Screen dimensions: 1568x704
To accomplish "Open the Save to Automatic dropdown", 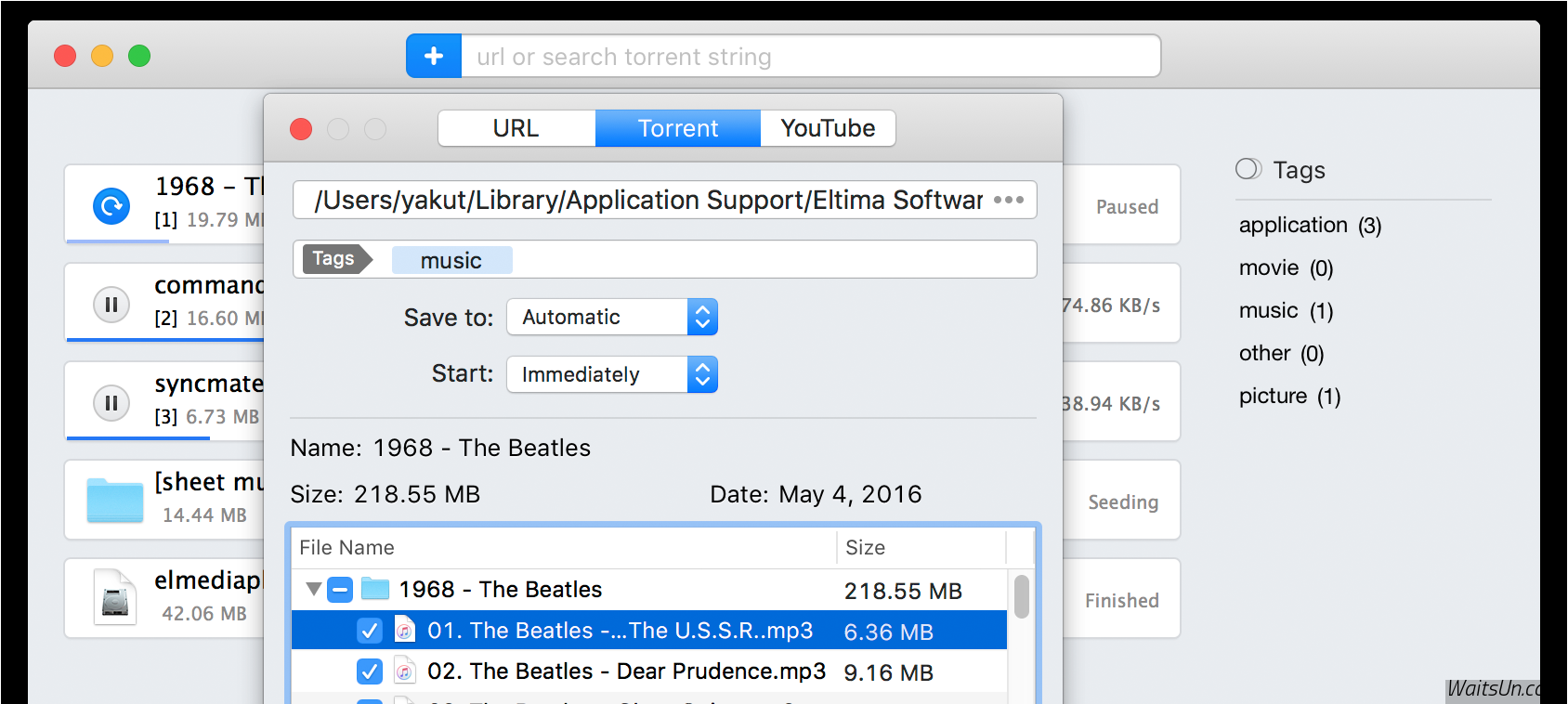I will click(x=611, y=318).
